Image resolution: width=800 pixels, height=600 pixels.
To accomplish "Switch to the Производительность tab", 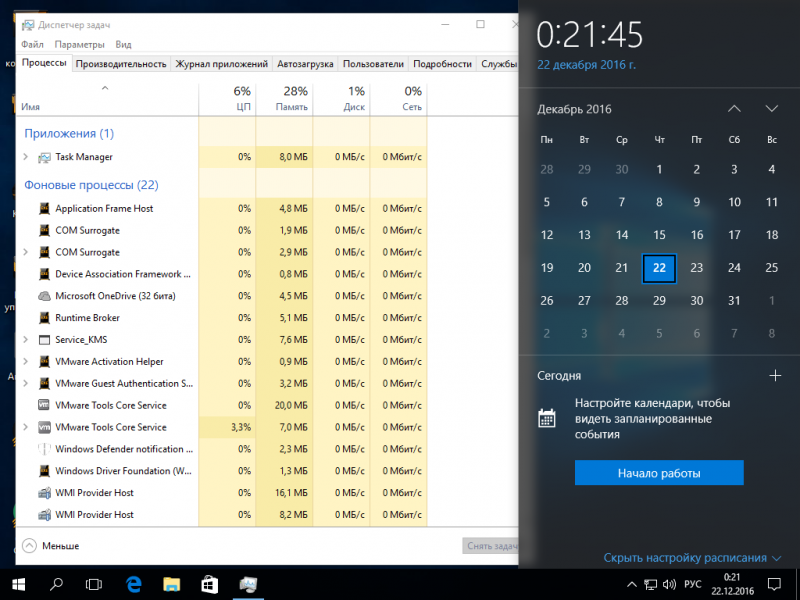I will [121, 64].
